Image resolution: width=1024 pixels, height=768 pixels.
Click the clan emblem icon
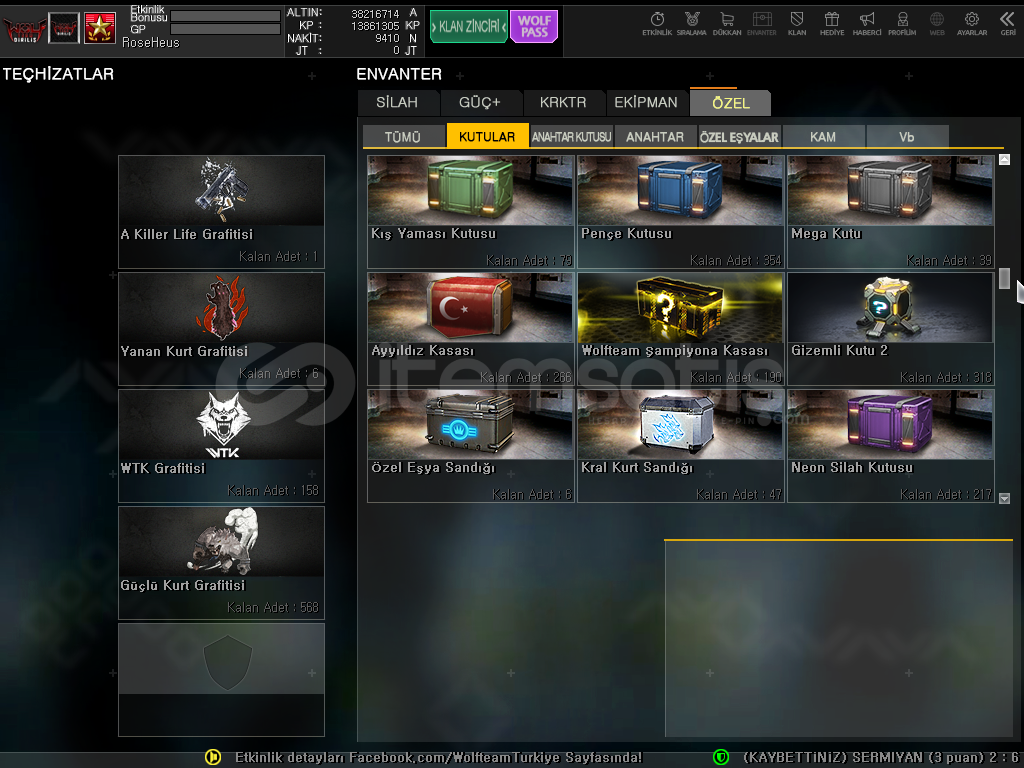64,28
